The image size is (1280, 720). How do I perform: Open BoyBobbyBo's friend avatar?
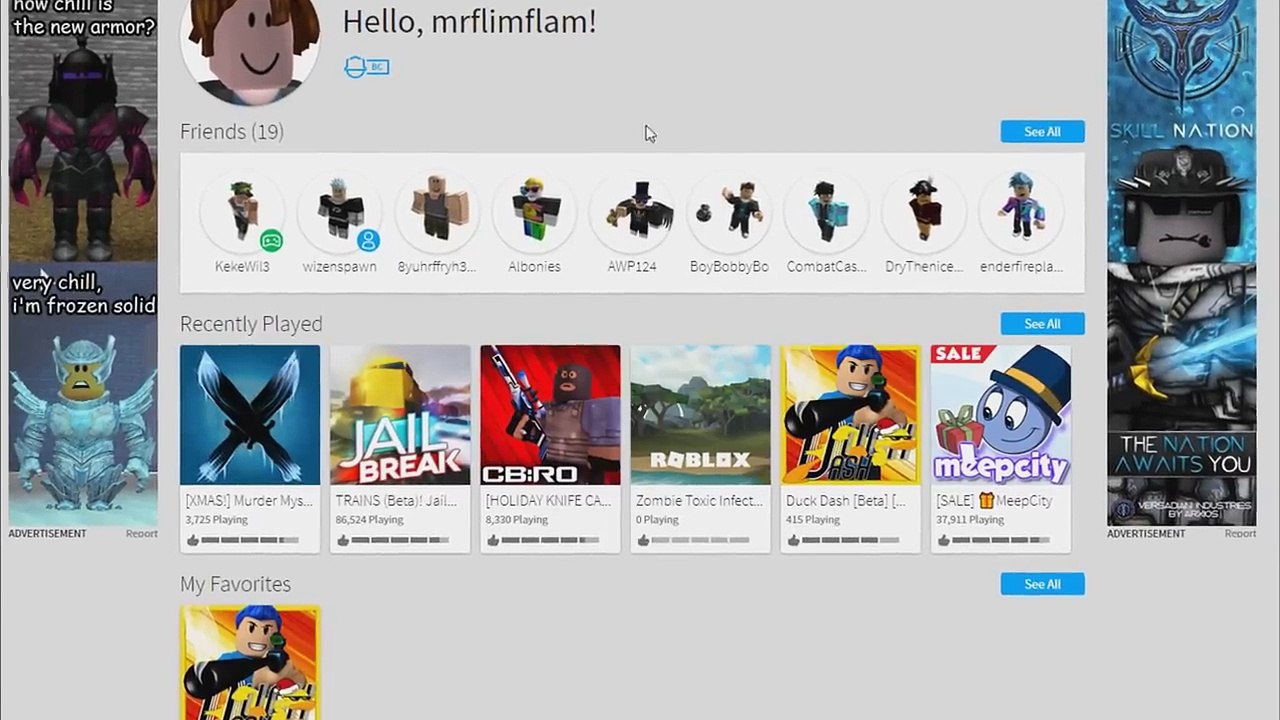[x=729, y=210]
